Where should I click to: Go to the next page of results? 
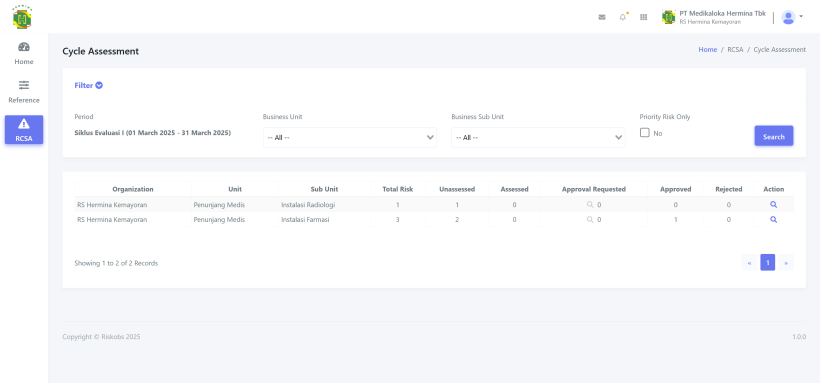coord(786,263)
